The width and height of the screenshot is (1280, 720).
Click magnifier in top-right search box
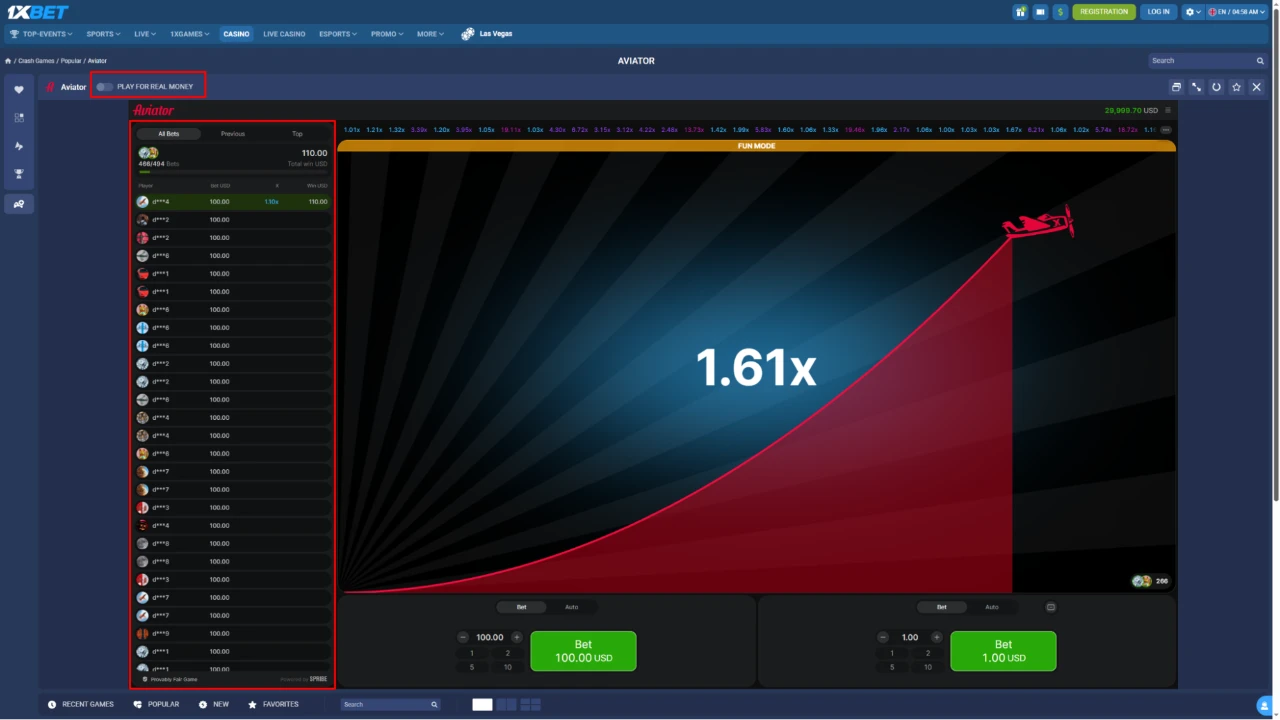1260,61
